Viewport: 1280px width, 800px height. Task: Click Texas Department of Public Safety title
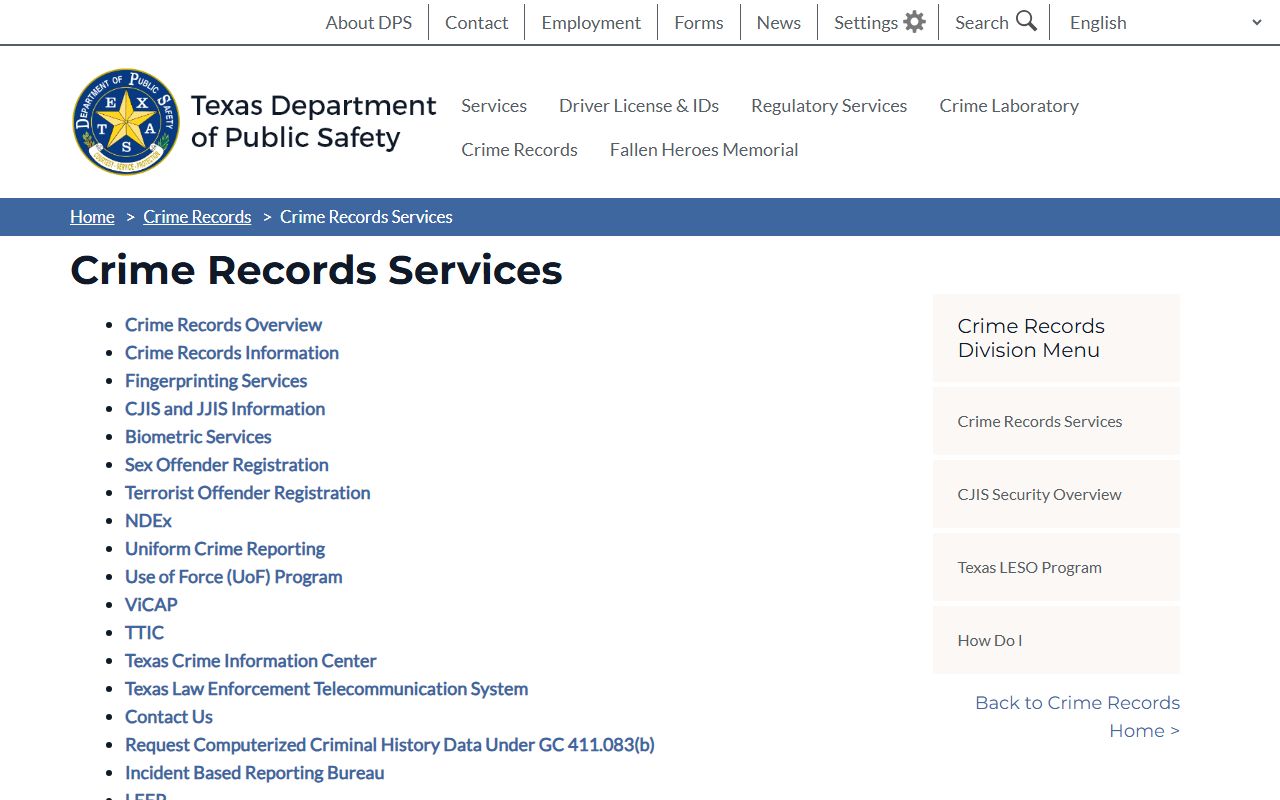point(313,121)
